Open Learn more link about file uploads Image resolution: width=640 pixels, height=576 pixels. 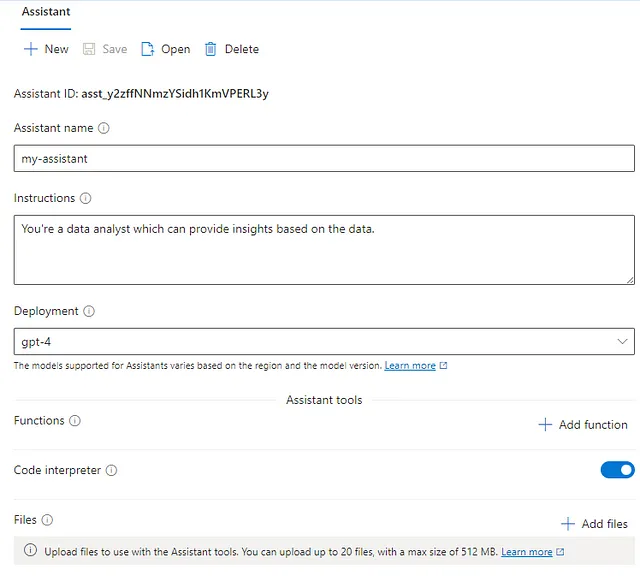pos(527,552)
